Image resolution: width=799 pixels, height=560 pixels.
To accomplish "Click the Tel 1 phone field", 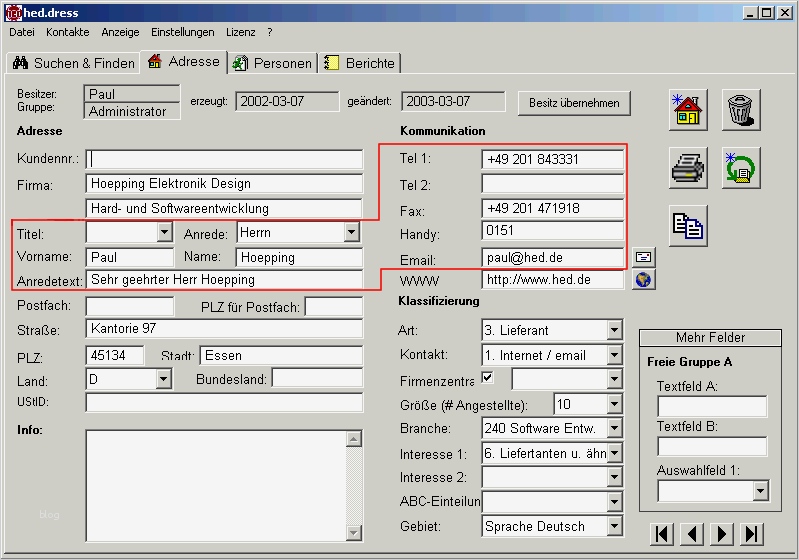I will click(553, 159).
